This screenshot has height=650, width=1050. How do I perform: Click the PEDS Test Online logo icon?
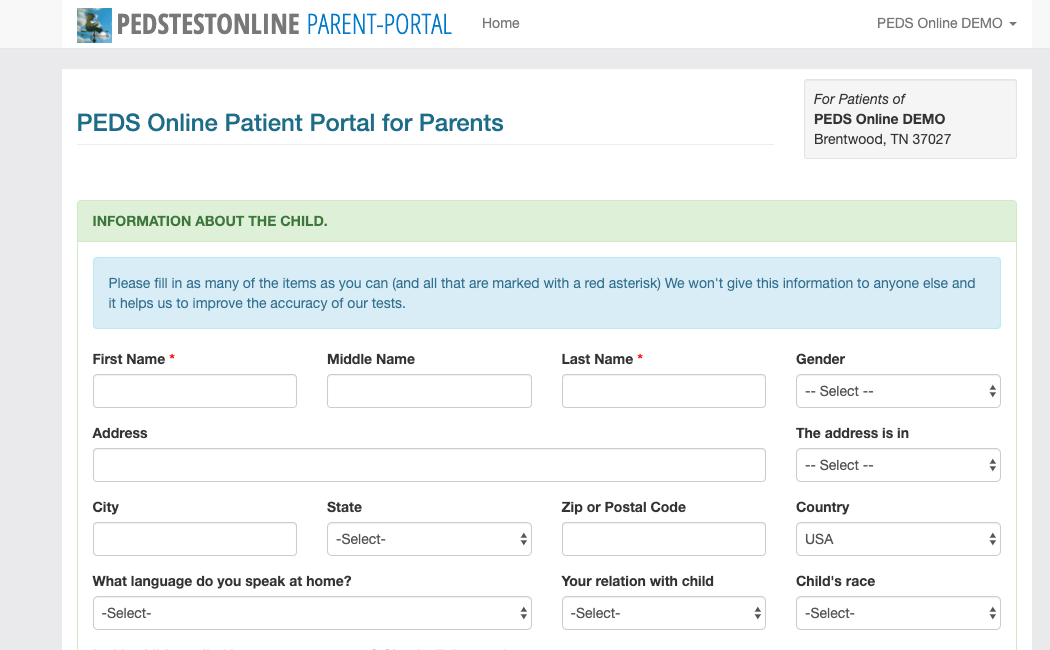click(93, 23)
